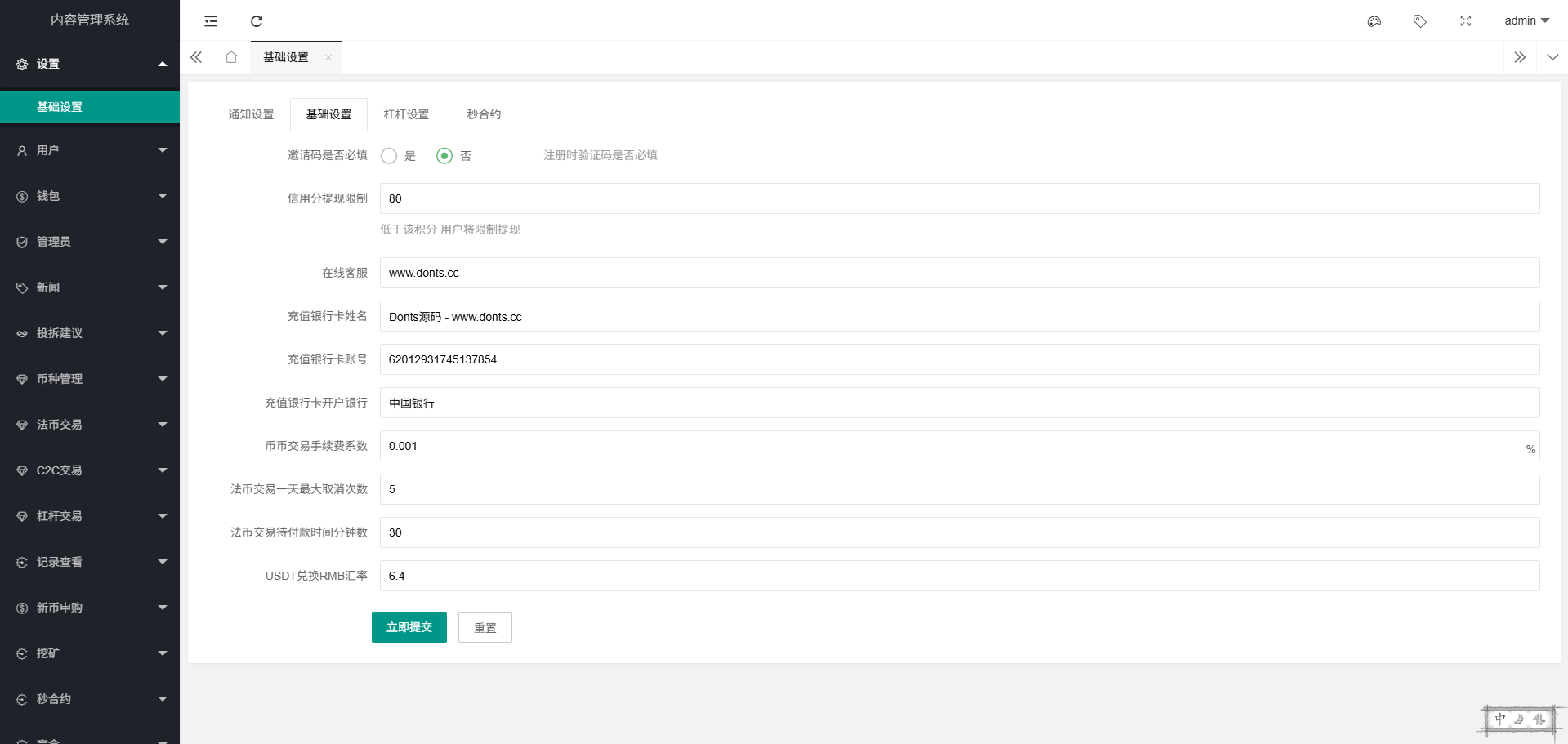Toggle fullscreen mode icon
Image resolution: width=1568 pixels, height=744 pixels.
pyautogui.click(x=1465, y=21)
